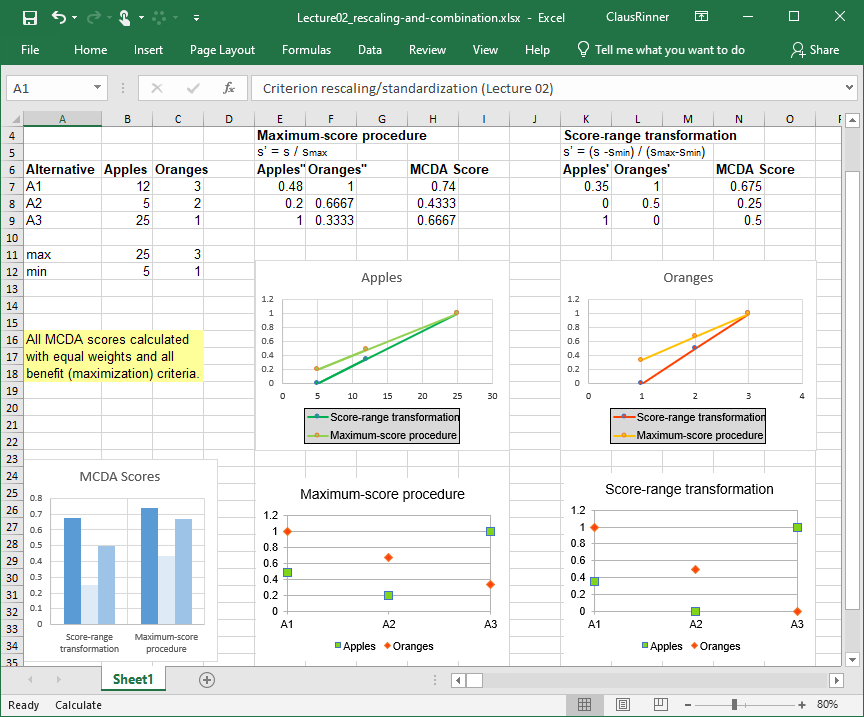This screenshot has height=717, width=864.
Task: Open the View ribbon tab
Action: pyautogui.click(x=485, y=50)
